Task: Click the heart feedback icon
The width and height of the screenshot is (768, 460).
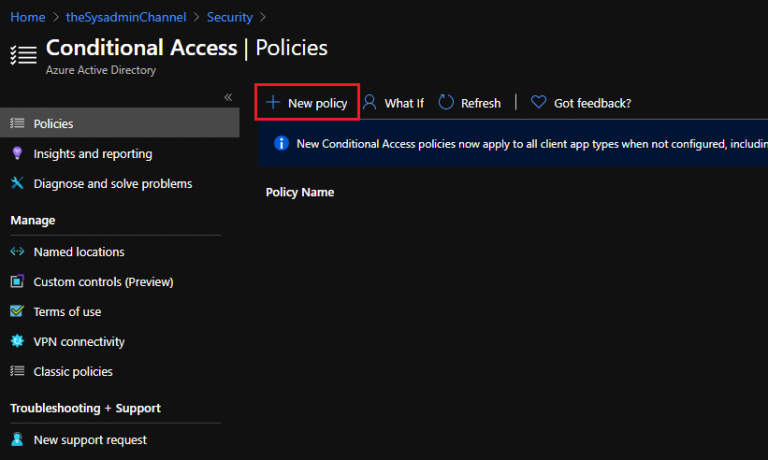Action: (538, 102)
